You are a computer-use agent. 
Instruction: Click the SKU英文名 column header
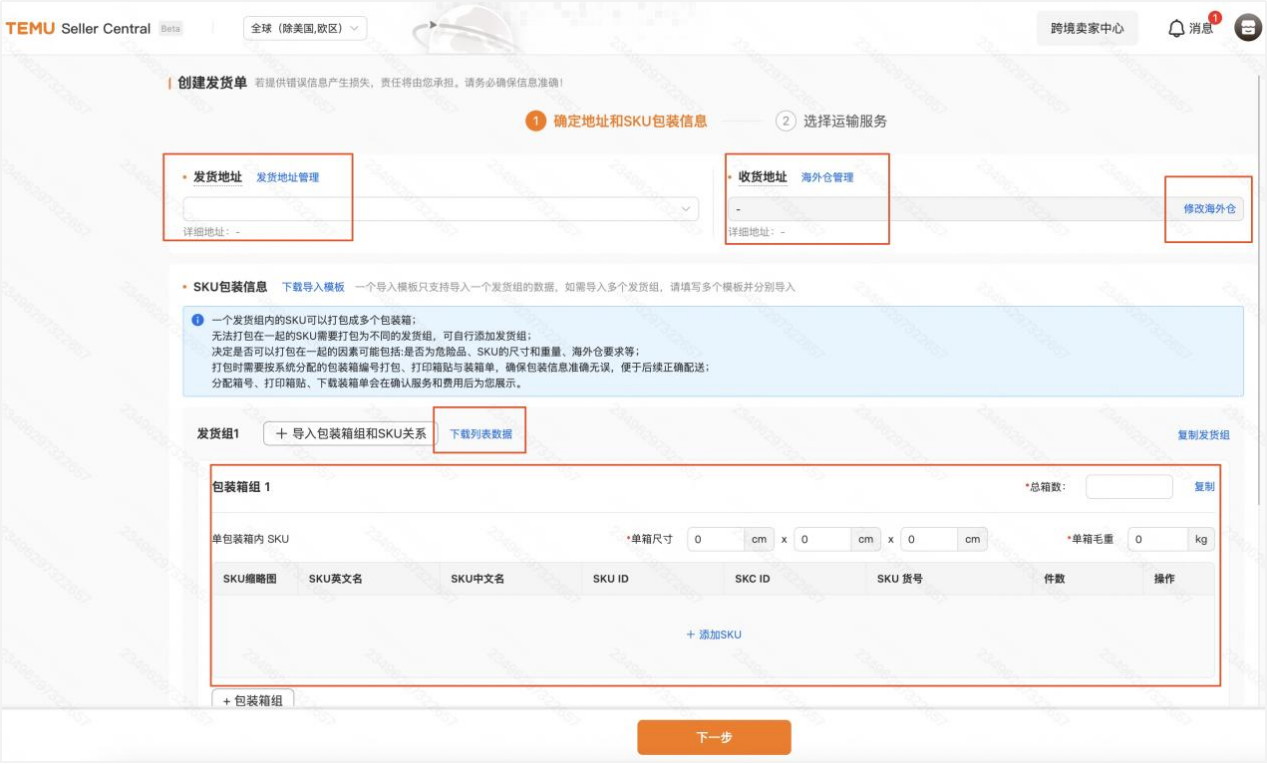tap(335, 579)
